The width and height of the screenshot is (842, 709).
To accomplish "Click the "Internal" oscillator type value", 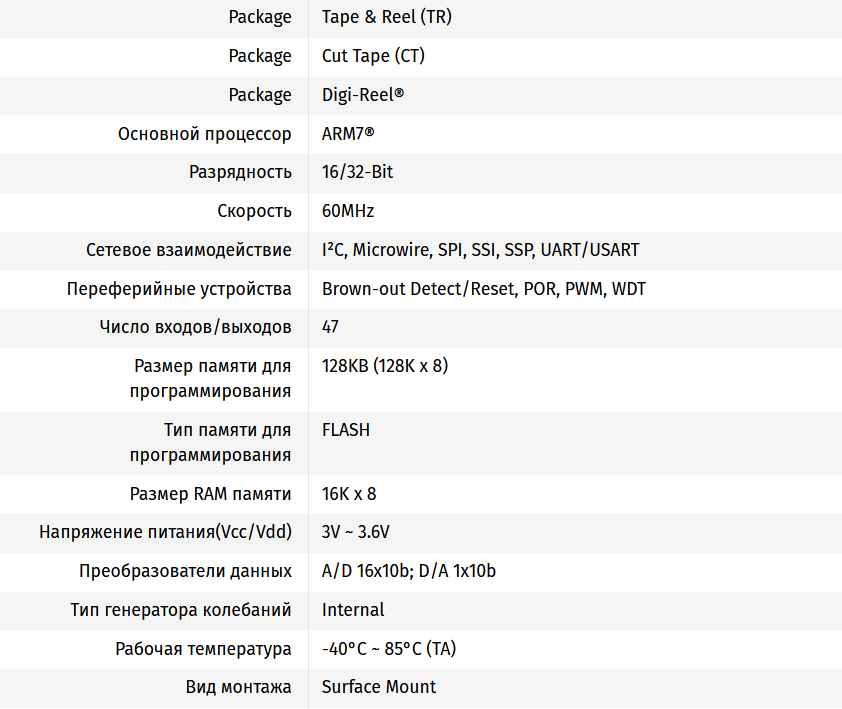I will pos(352,610).
